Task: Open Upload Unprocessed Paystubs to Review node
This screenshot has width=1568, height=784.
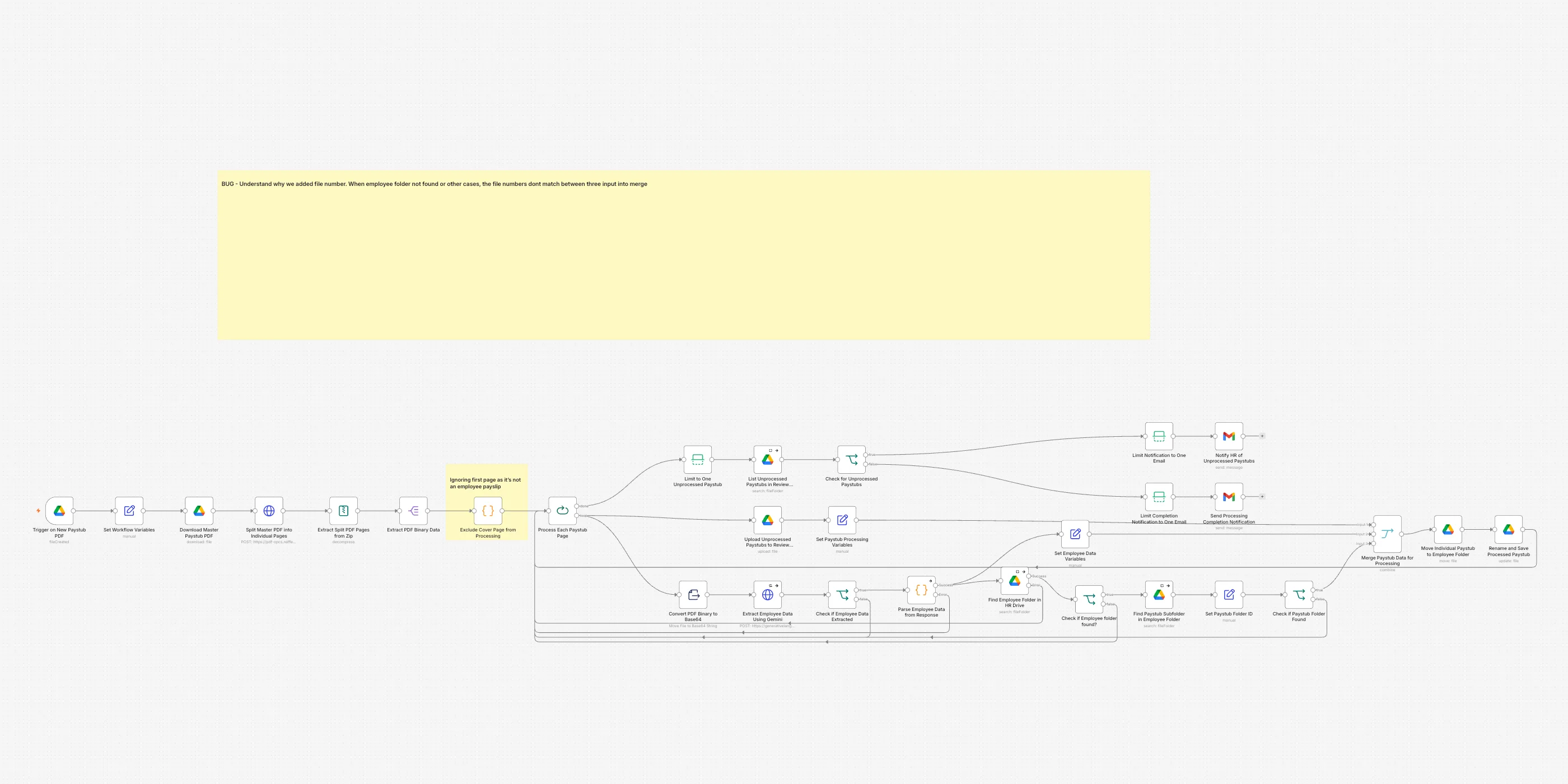Action: [x=768, y=520]
